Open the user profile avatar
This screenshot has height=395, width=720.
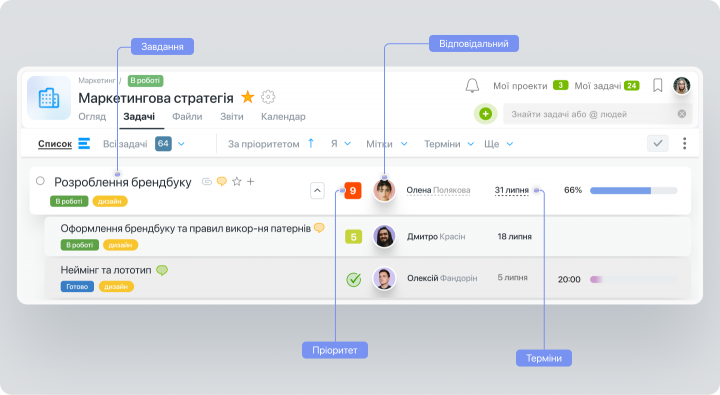coord(681,86)
